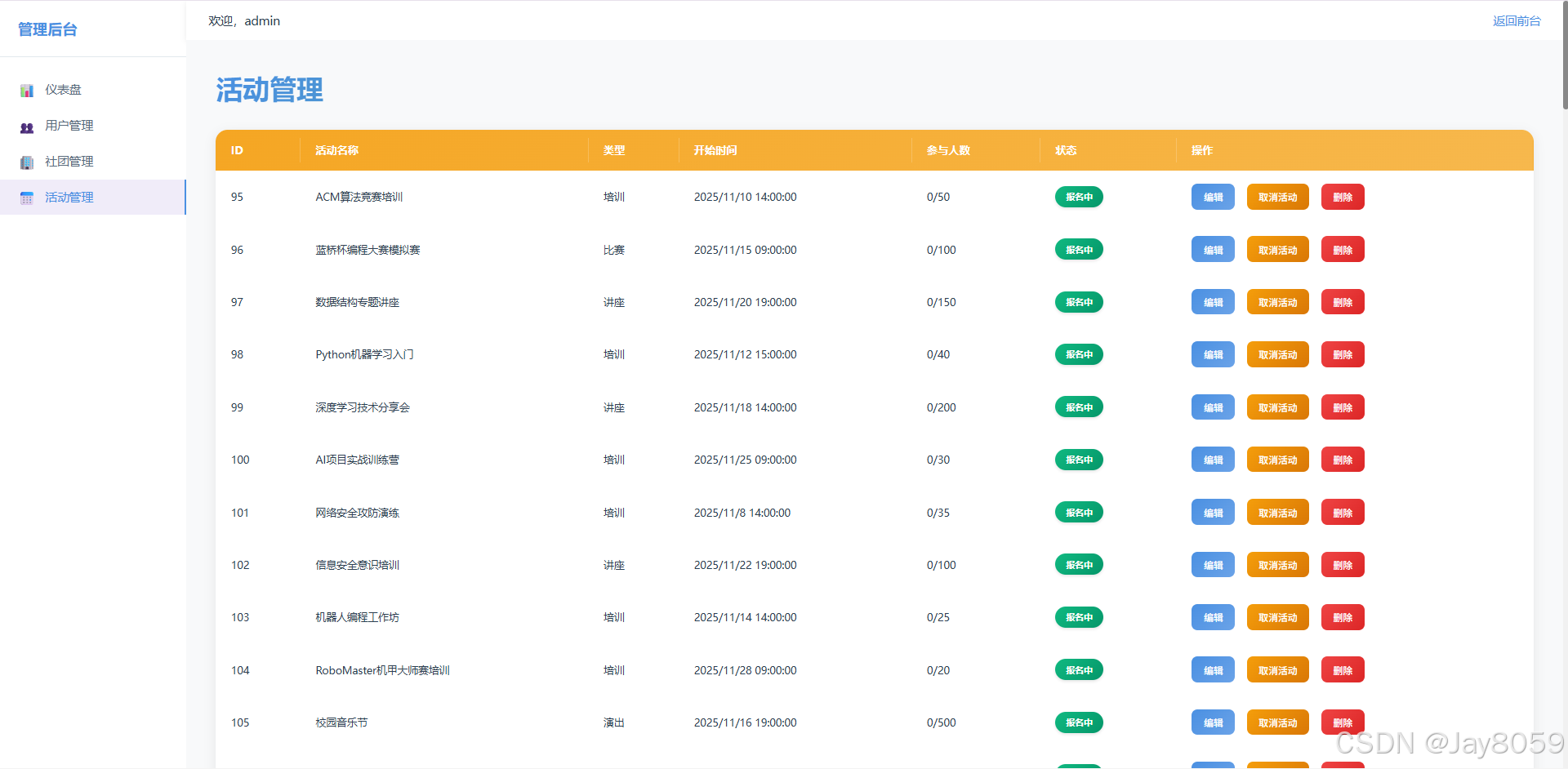Click the 社团管理 building icon
The width and height of the screenshot is (1568, 769).
pos(27,162)
